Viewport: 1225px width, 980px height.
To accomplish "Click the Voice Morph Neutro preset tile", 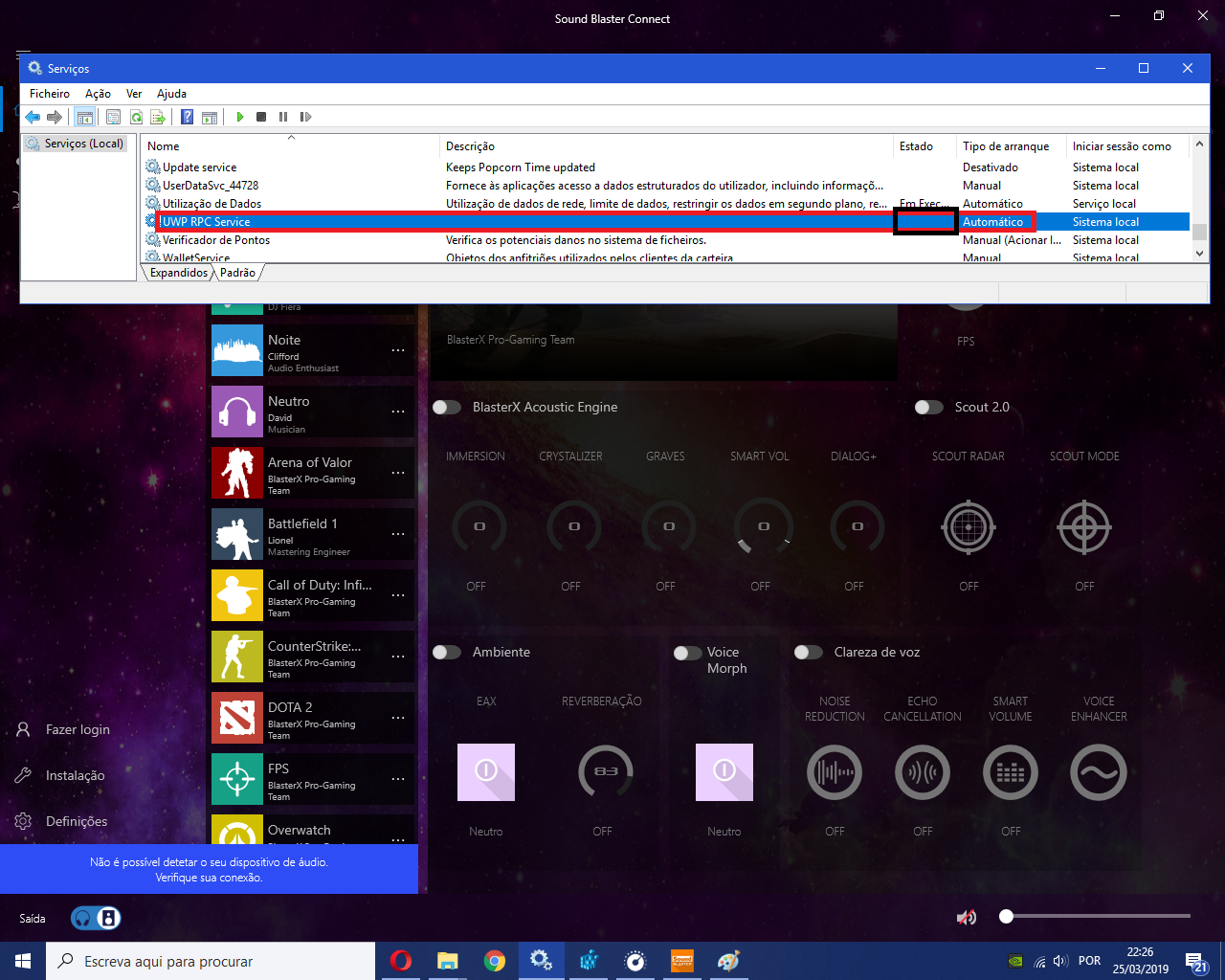I will pyautogui.click(x=724, y=772).
